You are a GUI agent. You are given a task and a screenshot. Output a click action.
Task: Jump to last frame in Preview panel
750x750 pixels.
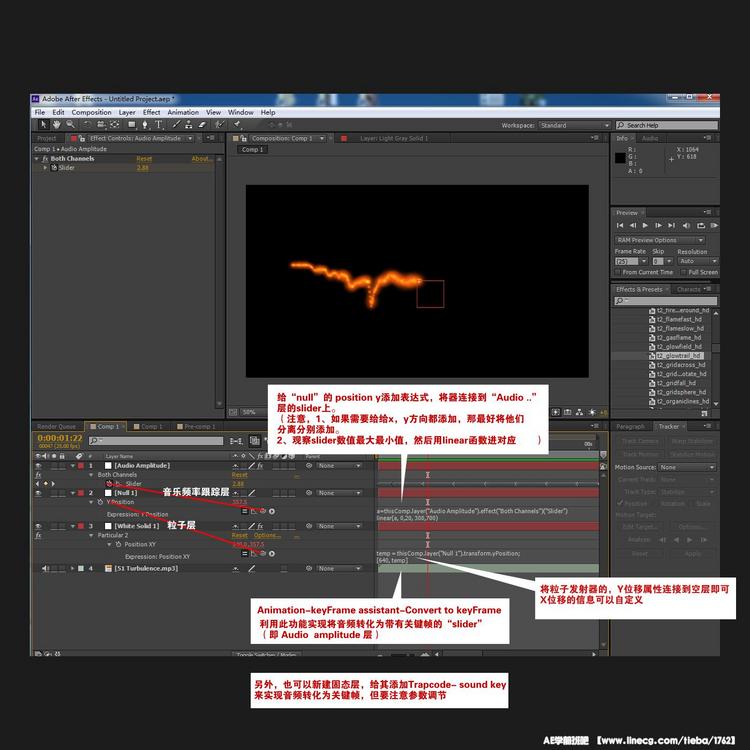672,225
